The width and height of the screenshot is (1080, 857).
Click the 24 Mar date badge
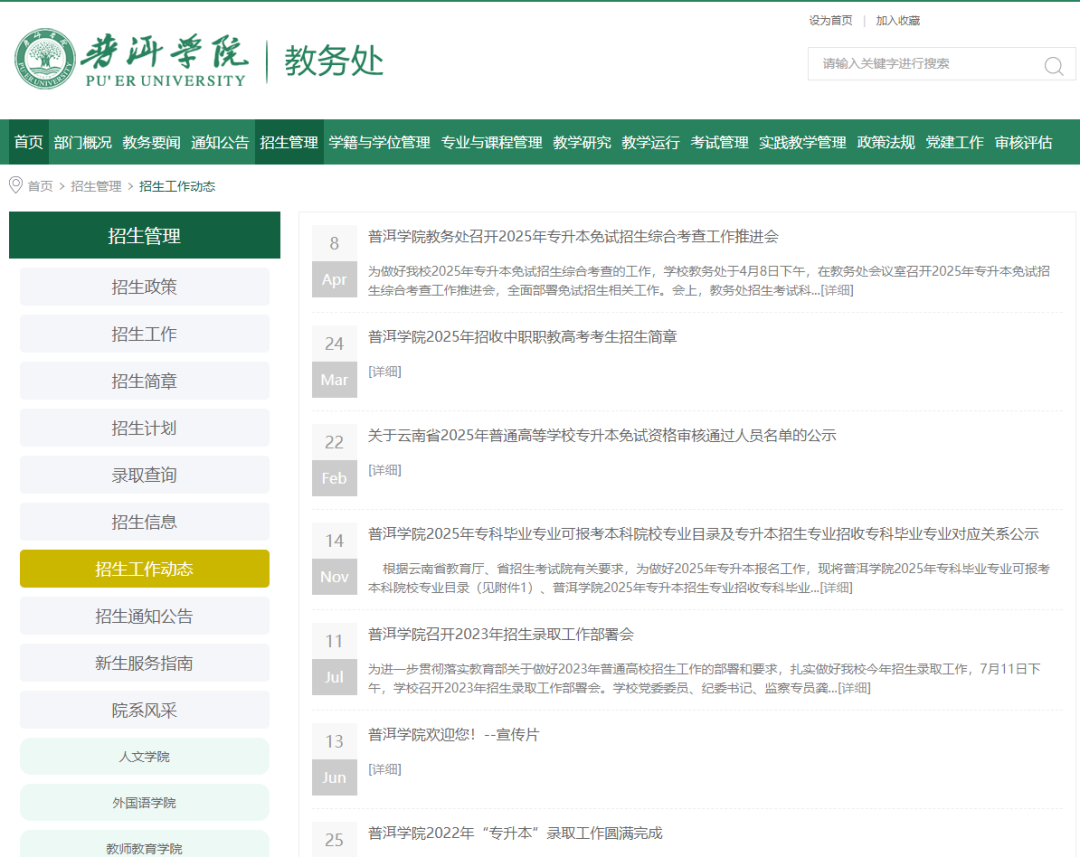(x=334, y=361)
